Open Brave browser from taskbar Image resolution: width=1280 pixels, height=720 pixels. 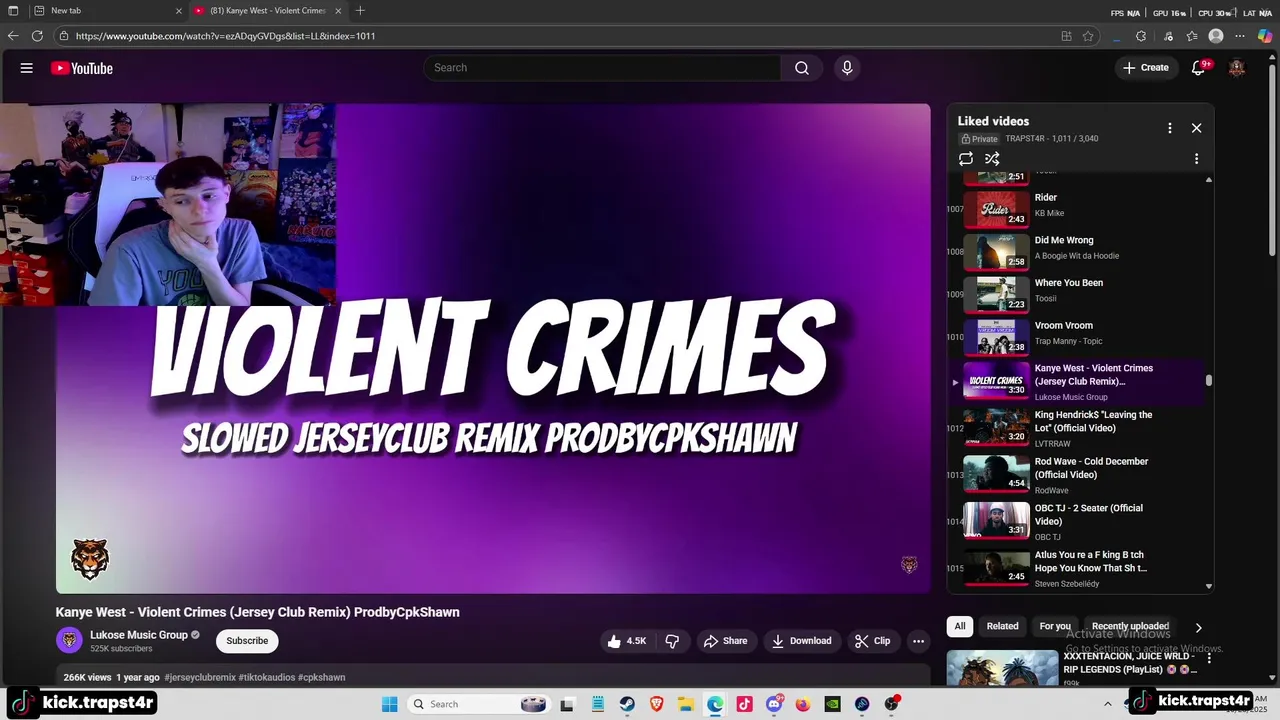(x=656, y=704)
